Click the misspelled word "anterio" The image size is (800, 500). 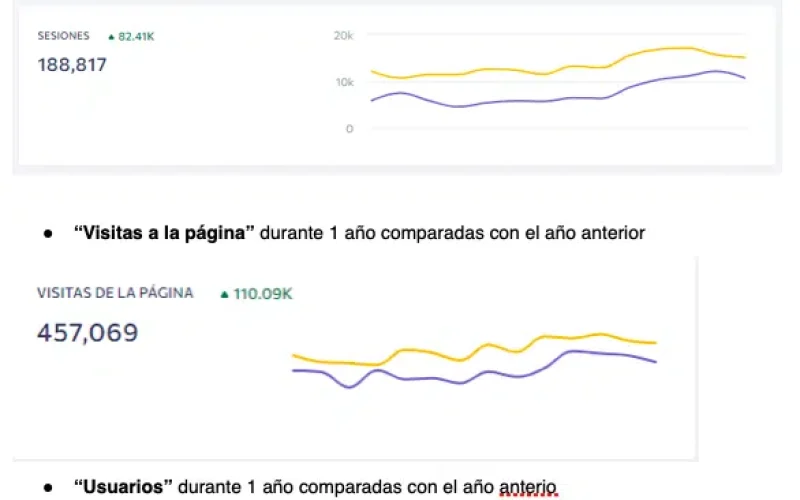(528, 487)
